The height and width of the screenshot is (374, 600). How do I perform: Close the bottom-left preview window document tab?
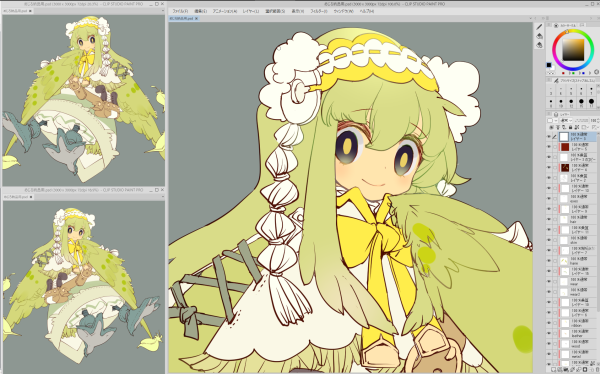[x=31, y=197]
